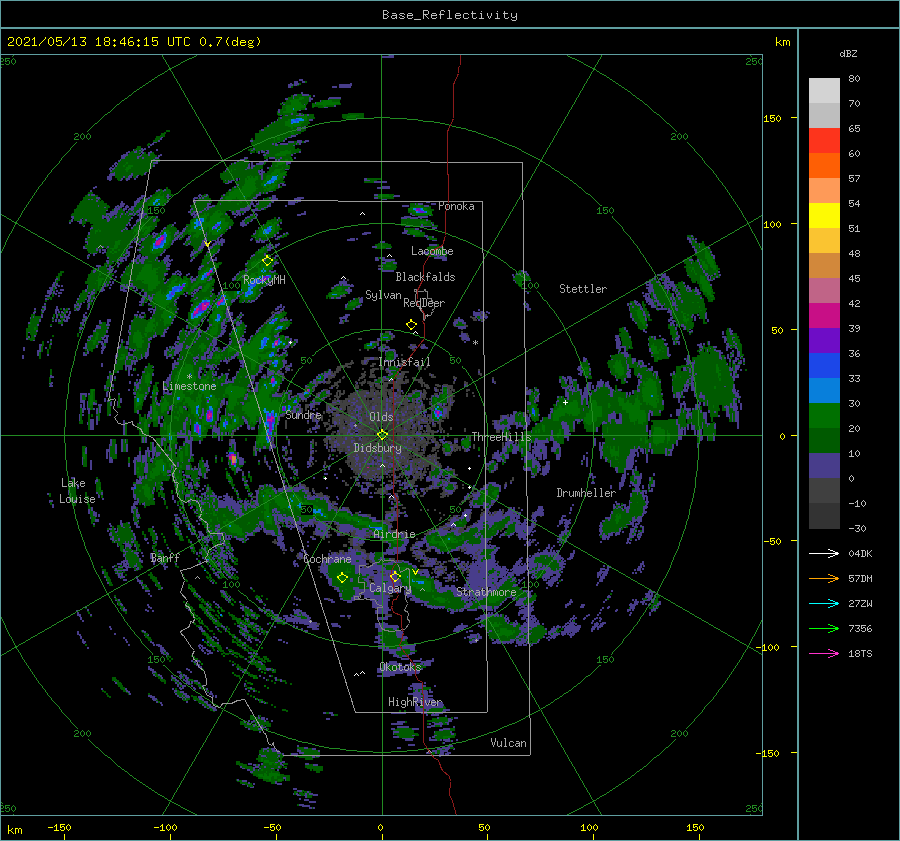This screenshot has height=841, width=900.
Task: Click the Banff label
Action: click(165, 557)
